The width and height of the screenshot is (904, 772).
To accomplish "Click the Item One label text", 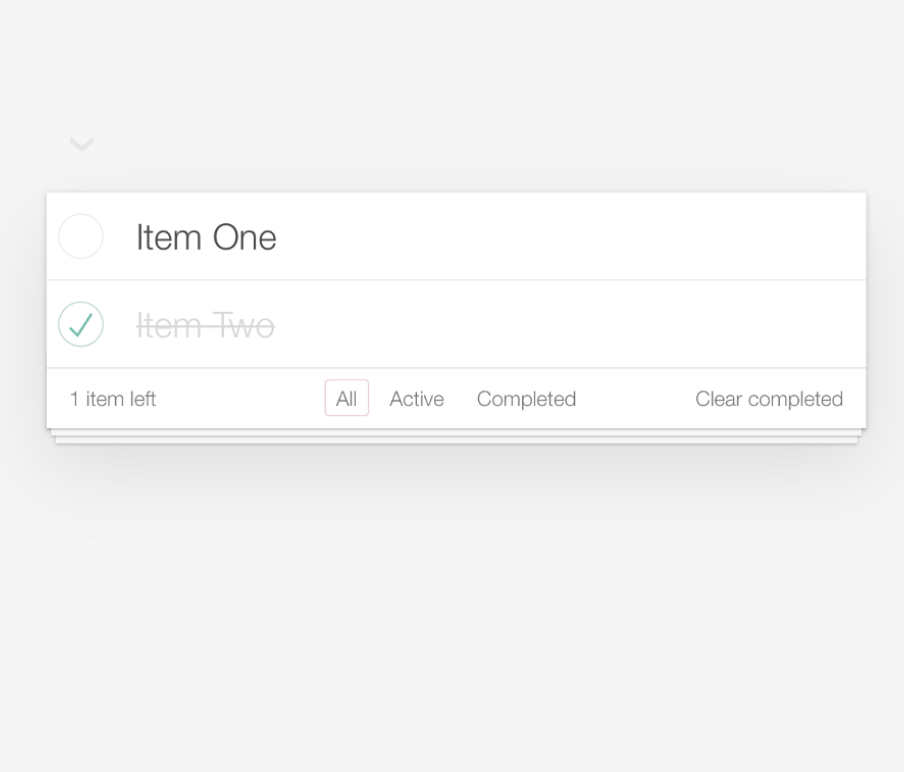I will (206, 238).
